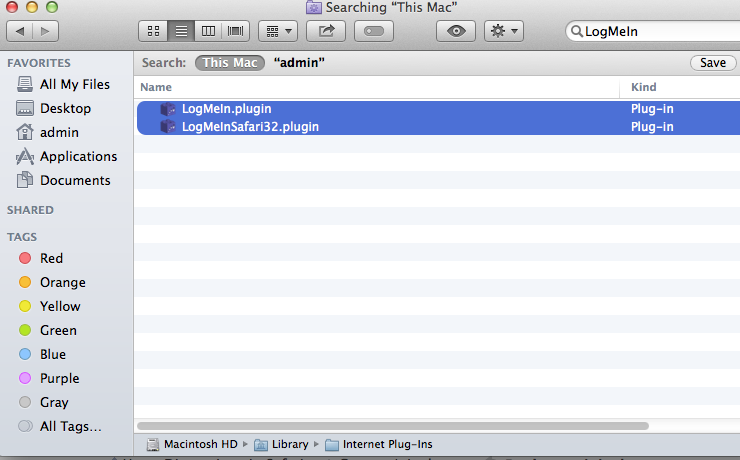Minimize the Finder window with yellow button
The width and height of the screenshot is (740, 460).
pos(32,7)
